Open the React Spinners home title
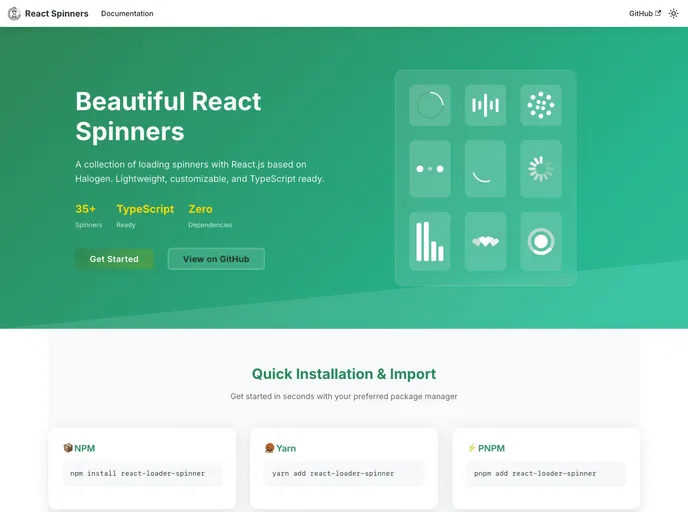 click(57, 14)
